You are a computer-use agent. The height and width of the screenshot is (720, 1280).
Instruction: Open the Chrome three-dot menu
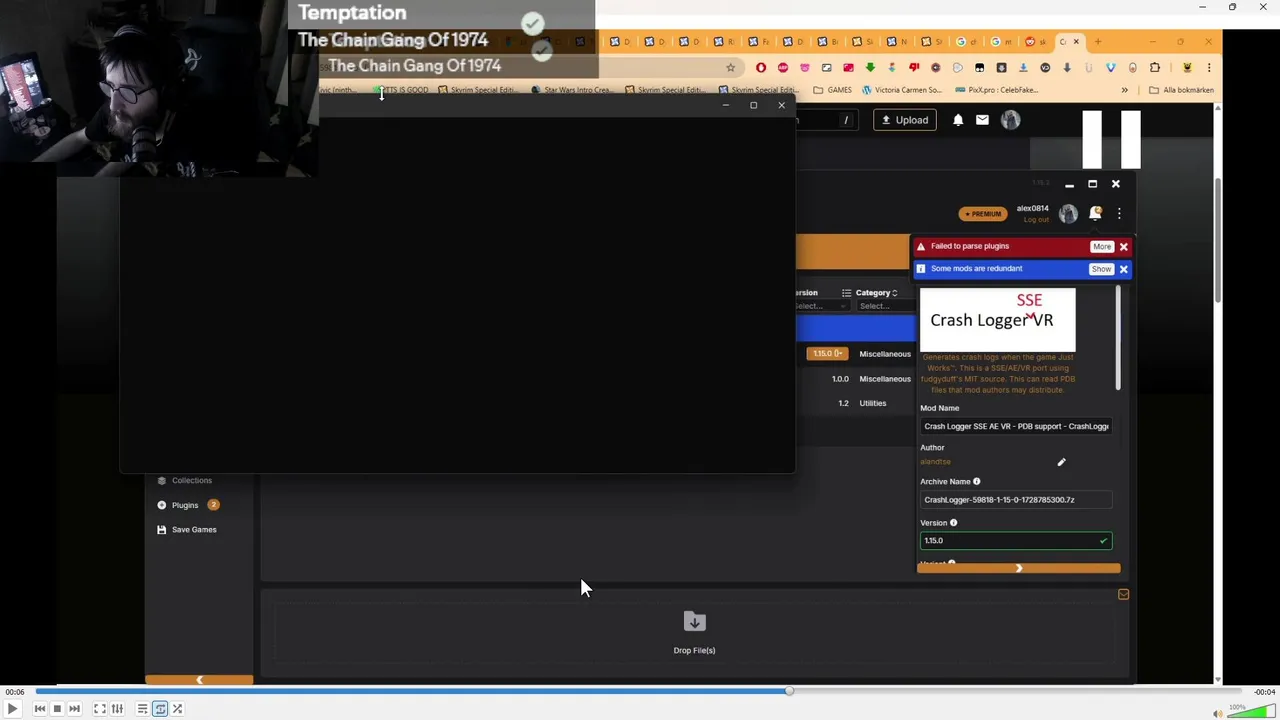point(1208,67)
